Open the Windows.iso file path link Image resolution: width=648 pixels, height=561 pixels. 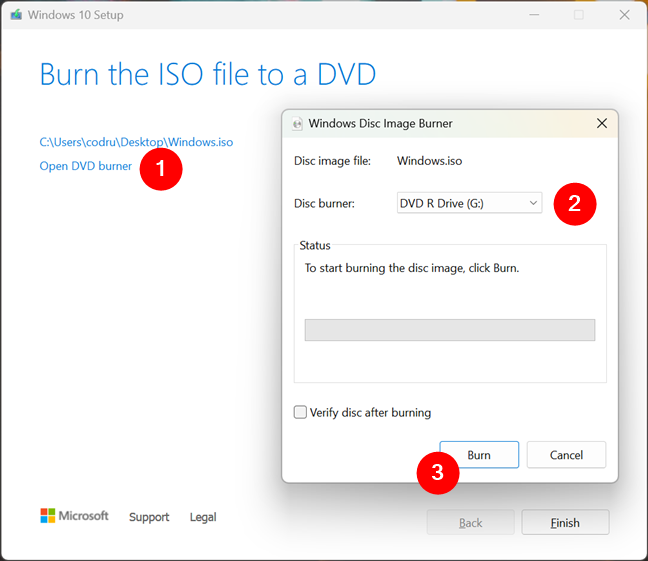136,142
